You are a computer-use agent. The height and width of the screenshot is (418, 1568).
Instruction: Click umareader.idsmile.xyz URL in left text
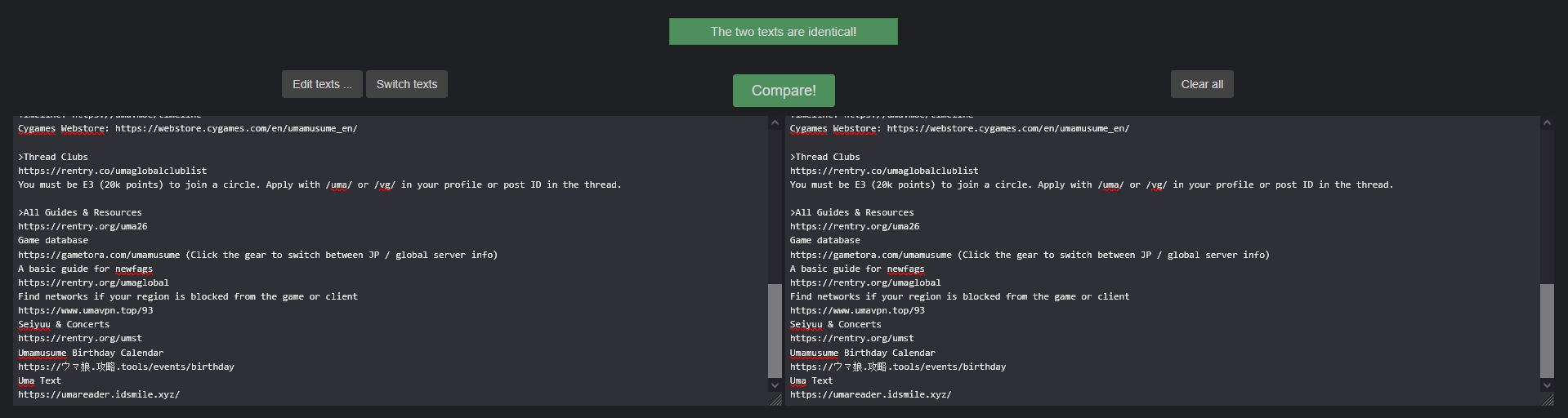(x=99, y=394)
